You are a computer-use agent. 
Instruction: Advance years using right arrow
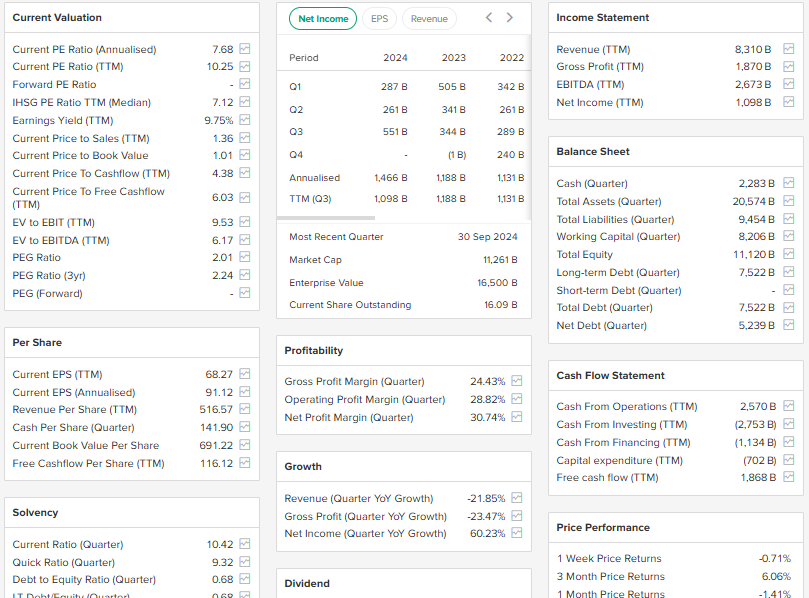[510, 18]
